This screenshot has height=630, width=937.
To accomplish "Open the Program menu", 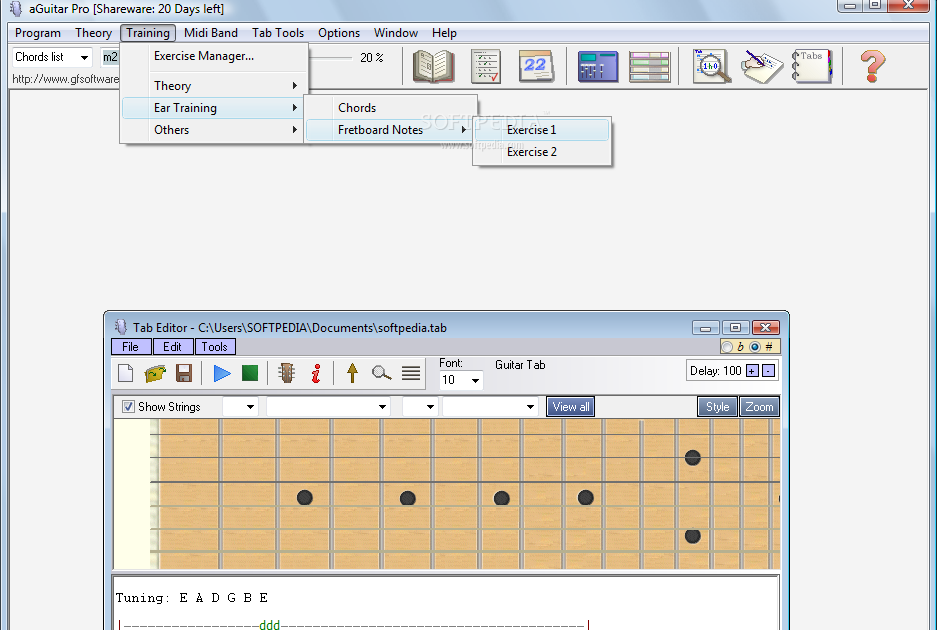I will coord(38,33).
